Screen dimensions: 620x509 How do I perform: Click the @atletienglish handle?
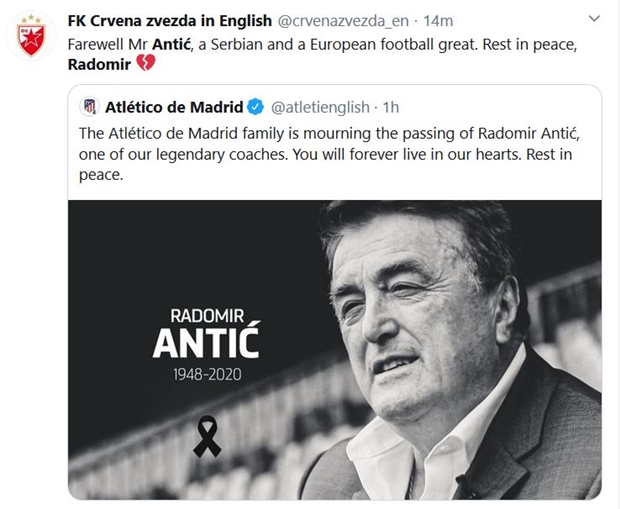point(319,106)
